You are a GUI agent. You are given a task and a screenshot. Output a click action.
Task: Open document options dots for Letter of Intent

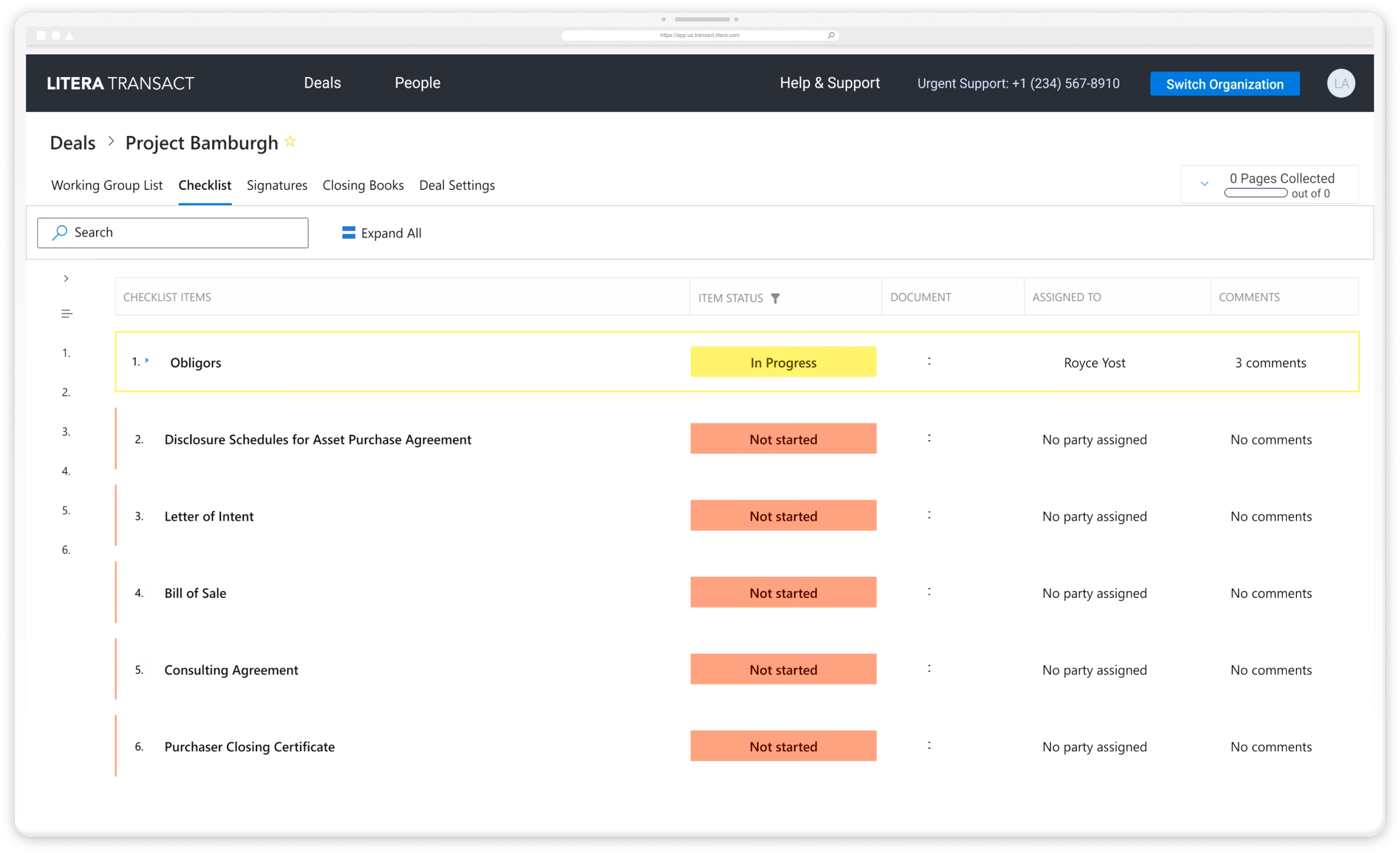(929, 515)
